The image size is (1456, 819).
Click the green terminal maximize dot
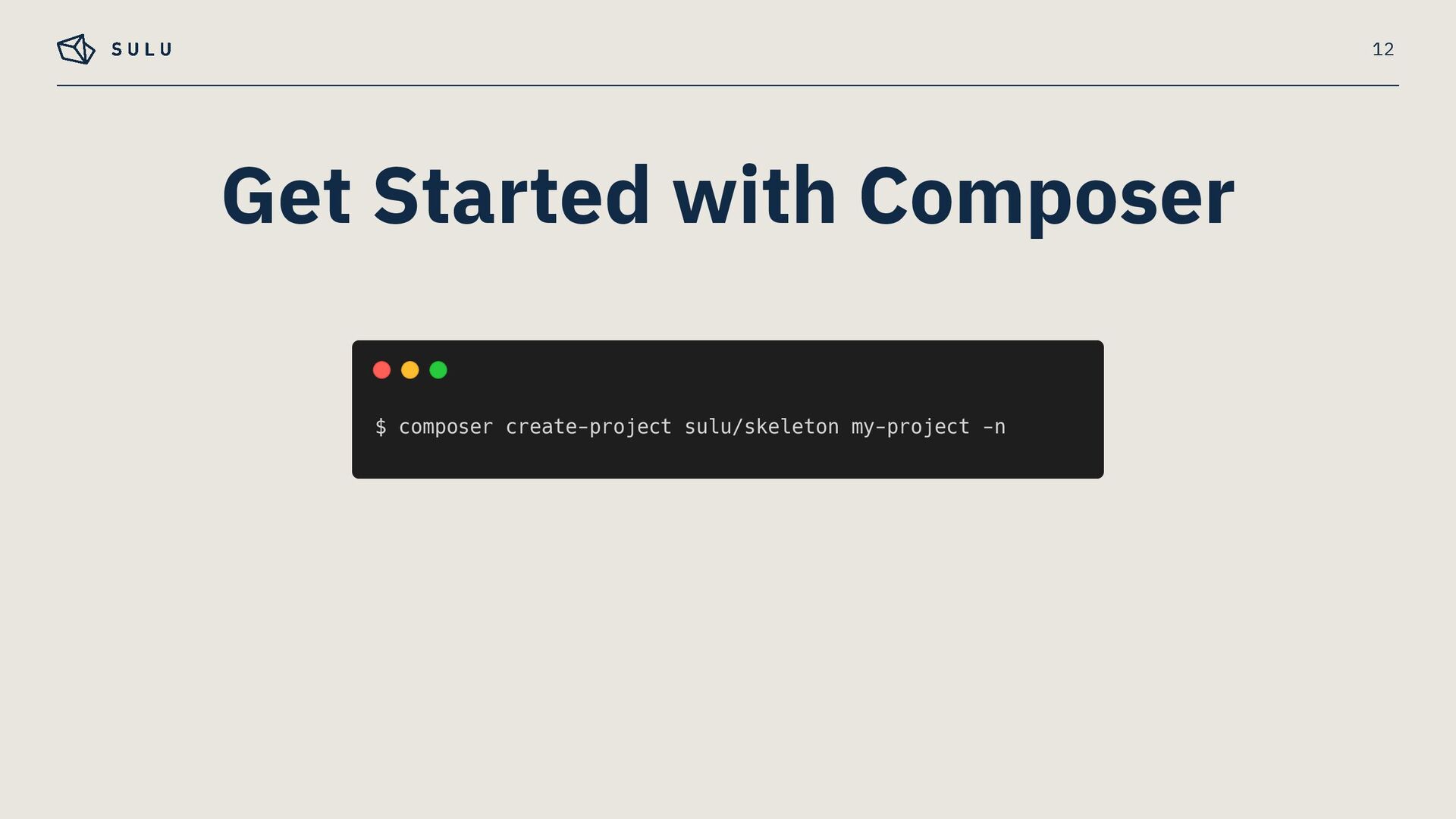click(438, 370)
